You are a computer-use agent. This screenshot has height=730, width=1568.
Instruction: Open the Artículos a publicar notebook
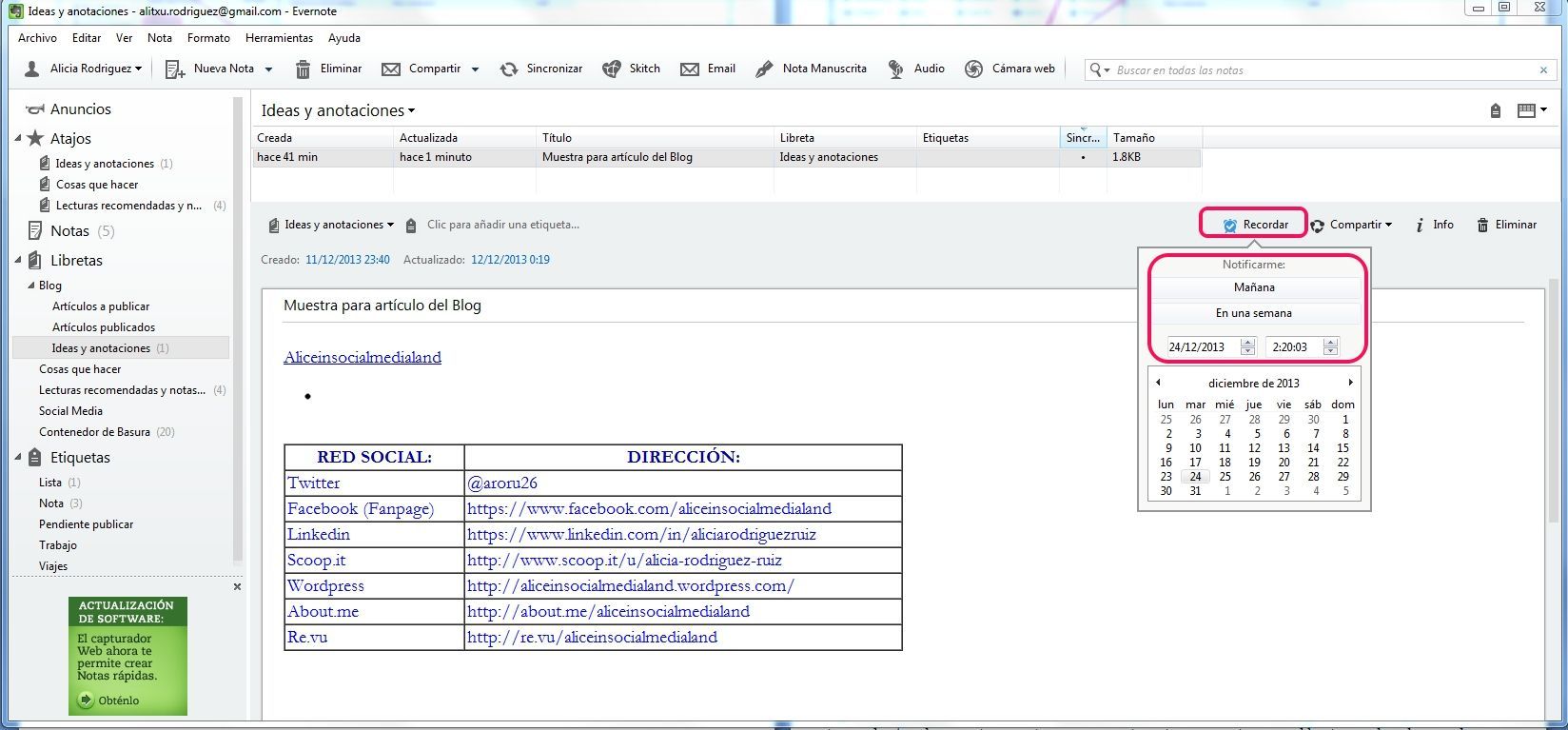[101, 306]
